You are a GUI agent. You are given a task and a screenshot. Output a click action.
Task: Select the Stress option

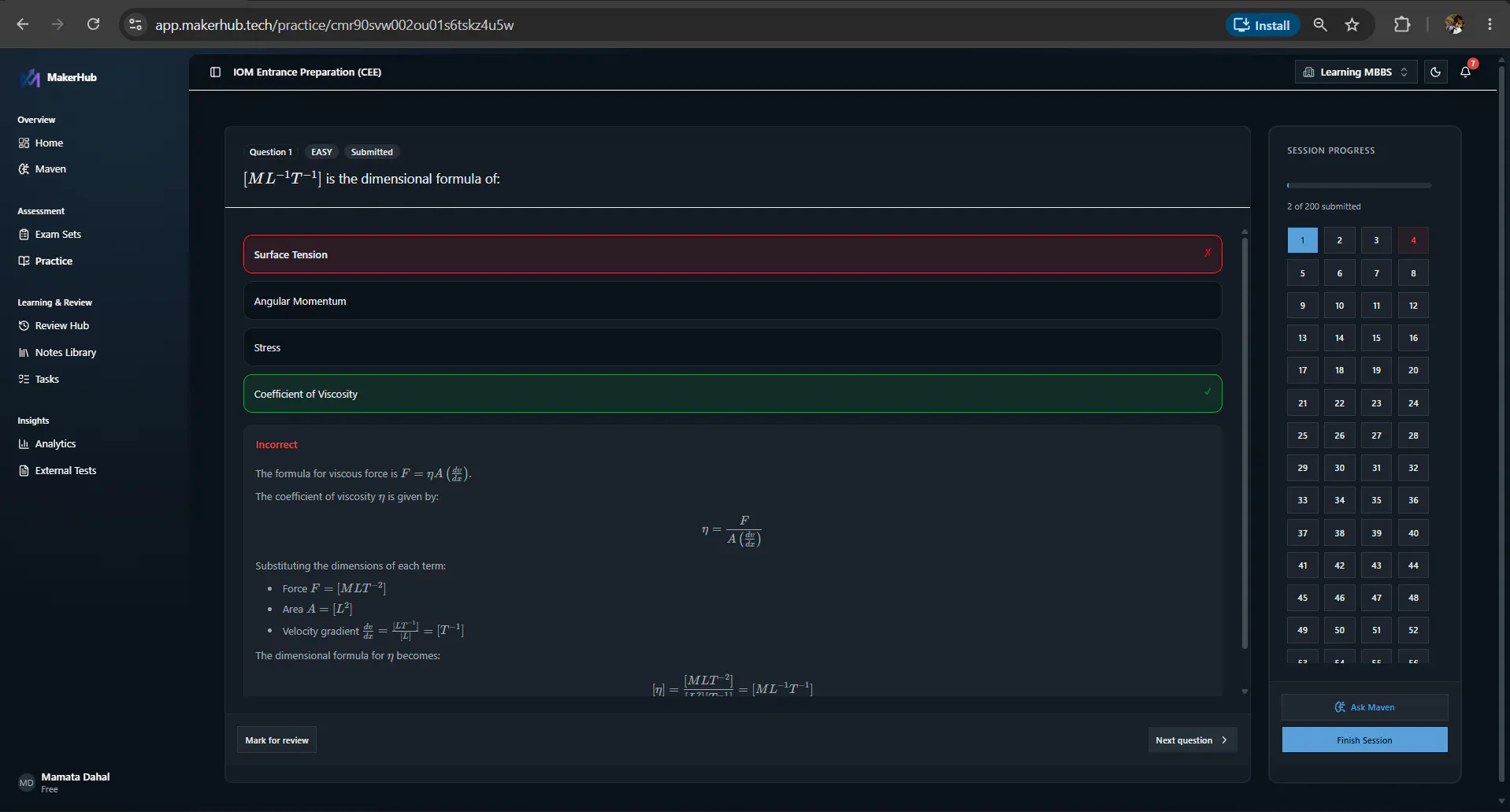[x=733, y=347]
